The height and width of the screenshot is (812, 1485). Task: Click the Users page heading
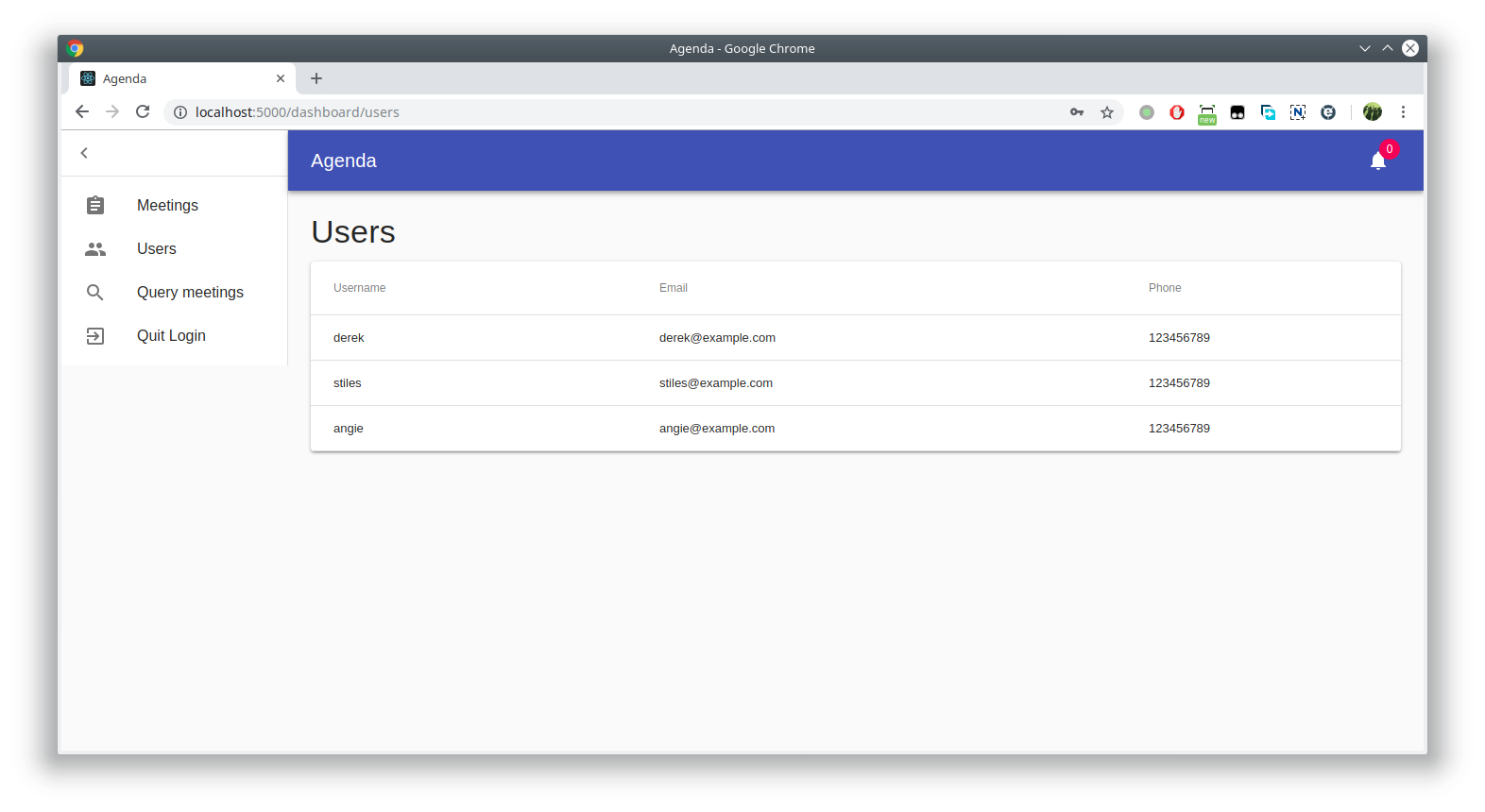[353, 232]
